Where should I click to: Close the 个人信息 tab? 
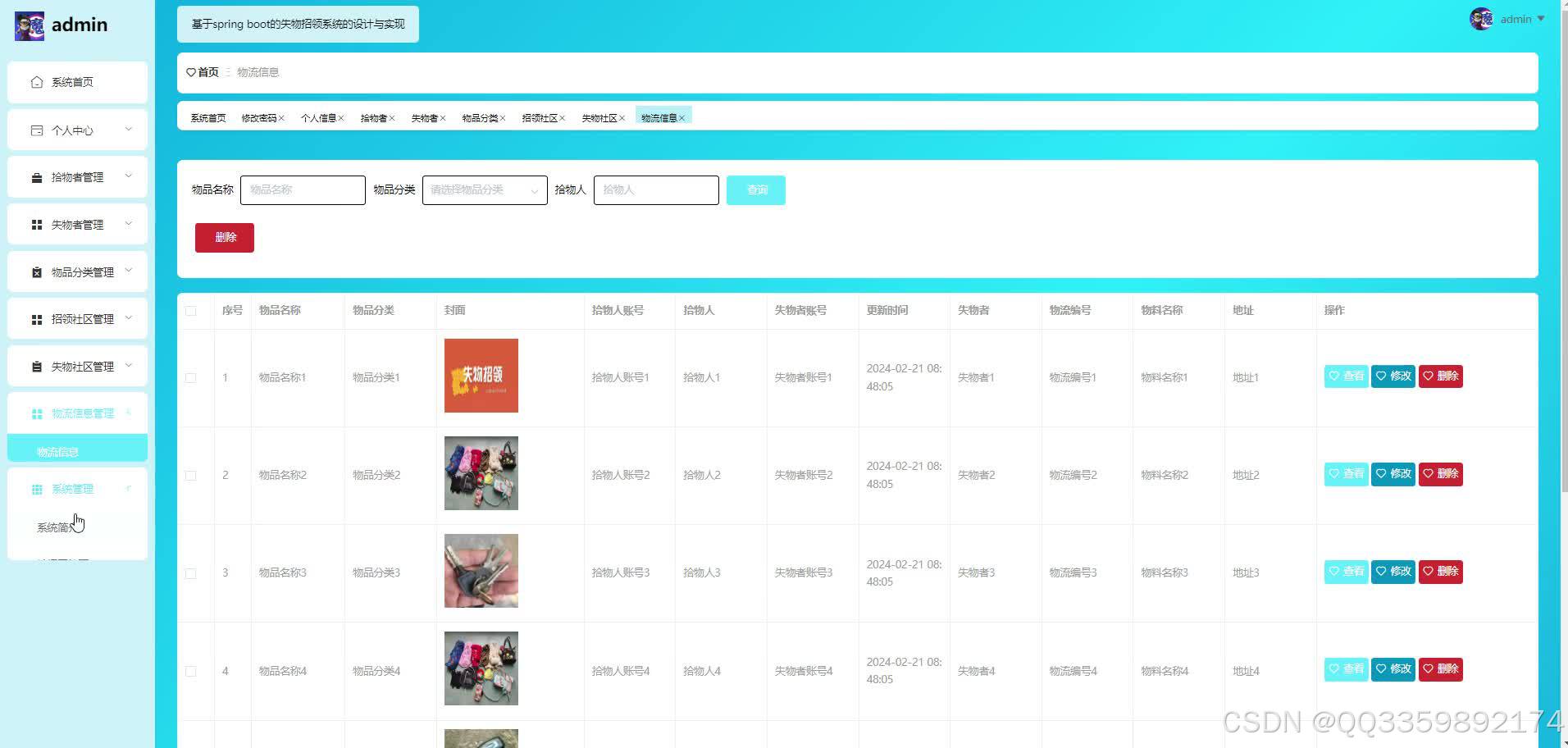click(341, 118)
